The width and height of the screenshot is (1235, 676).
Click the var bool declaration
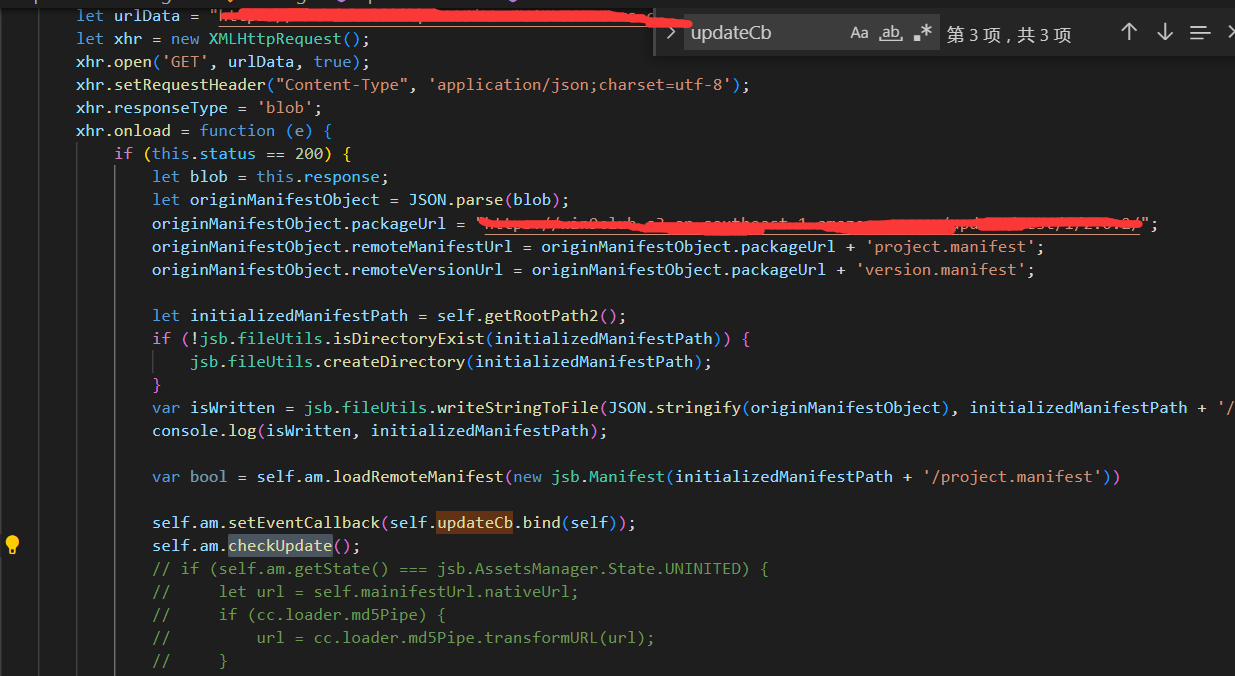click(190, 476)
